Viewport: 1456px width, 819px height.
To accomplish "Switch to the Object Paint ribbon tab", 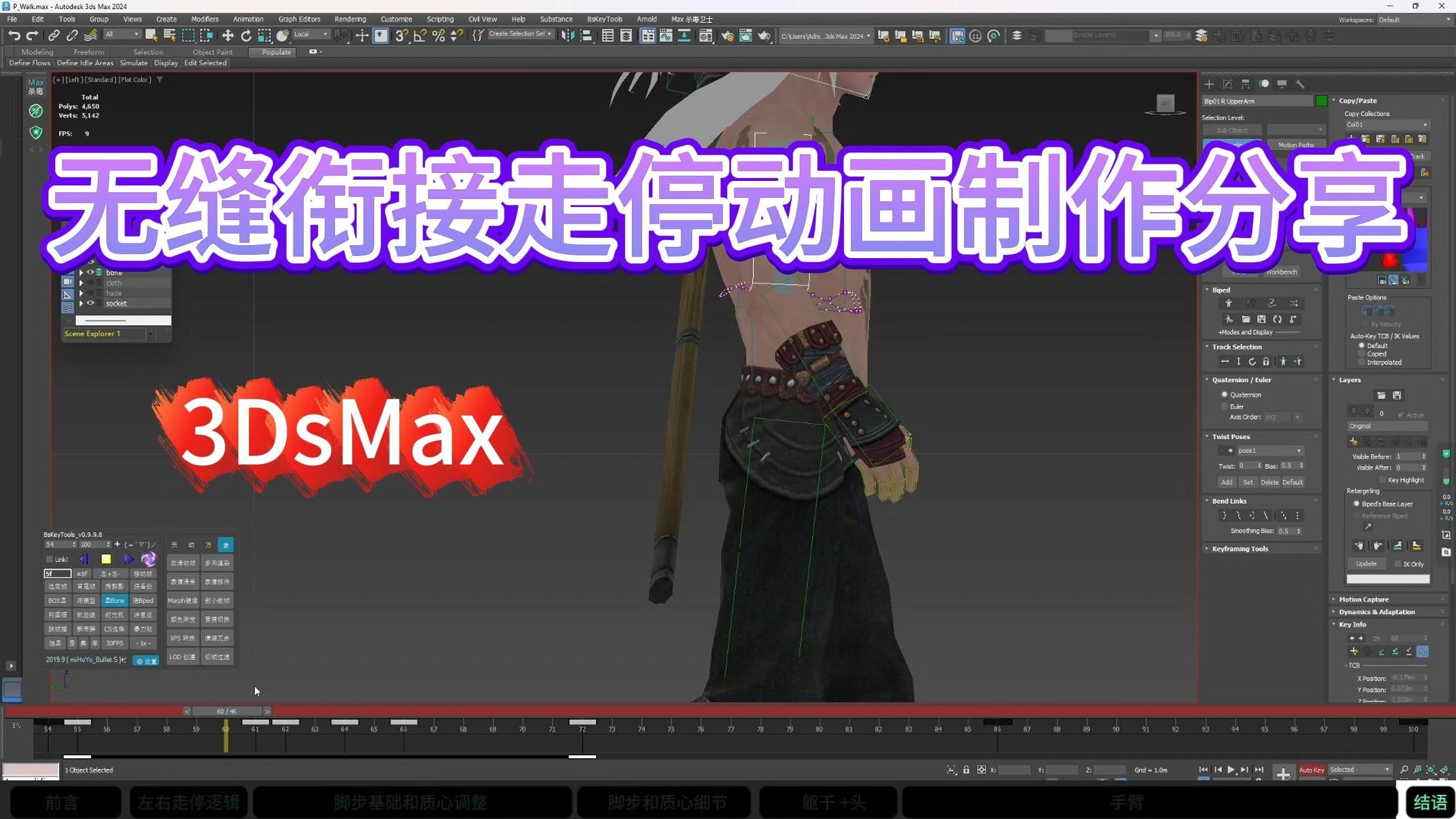I will [x=213, y=52].
